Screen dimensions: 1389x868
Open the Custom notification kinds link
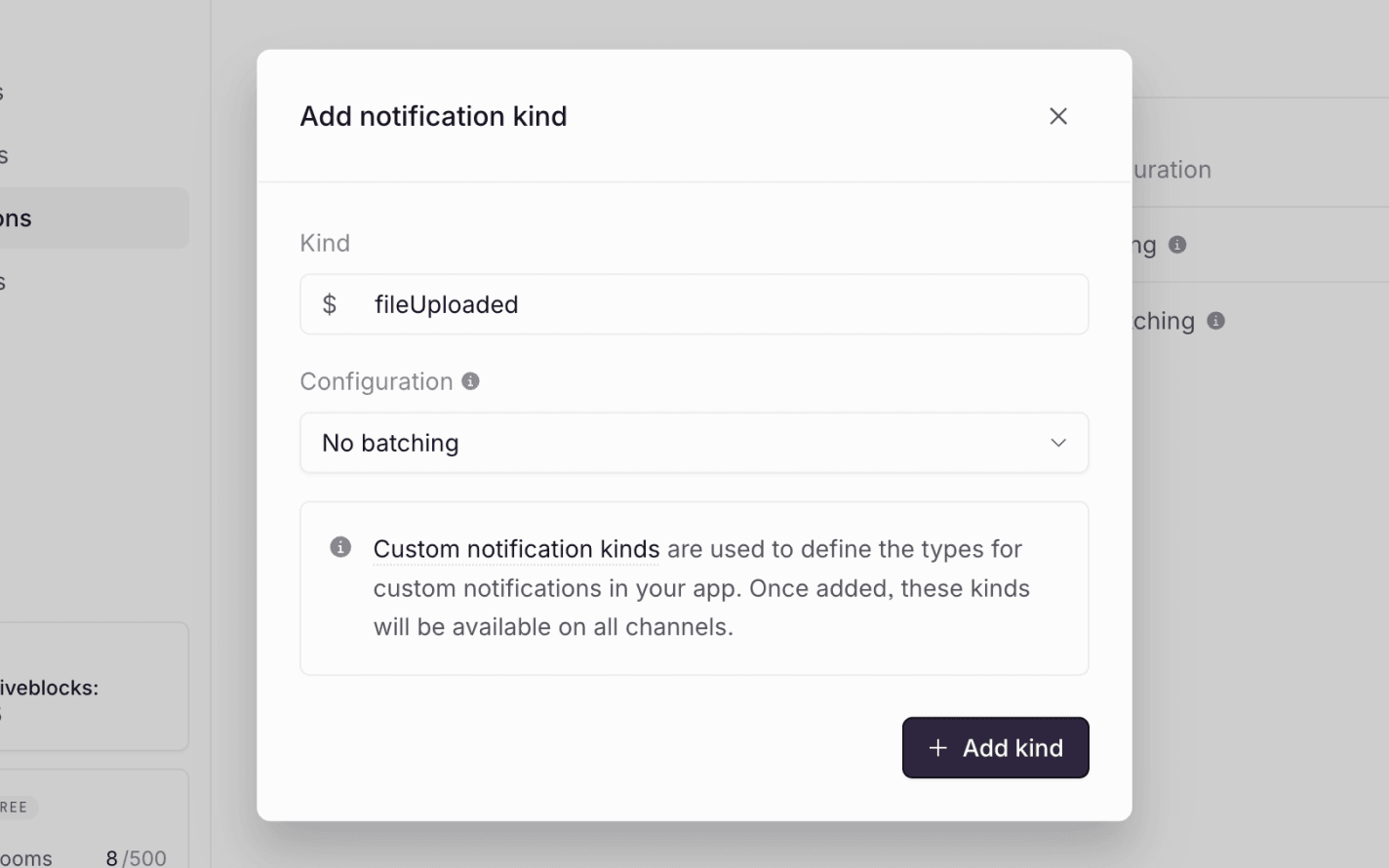516,548
